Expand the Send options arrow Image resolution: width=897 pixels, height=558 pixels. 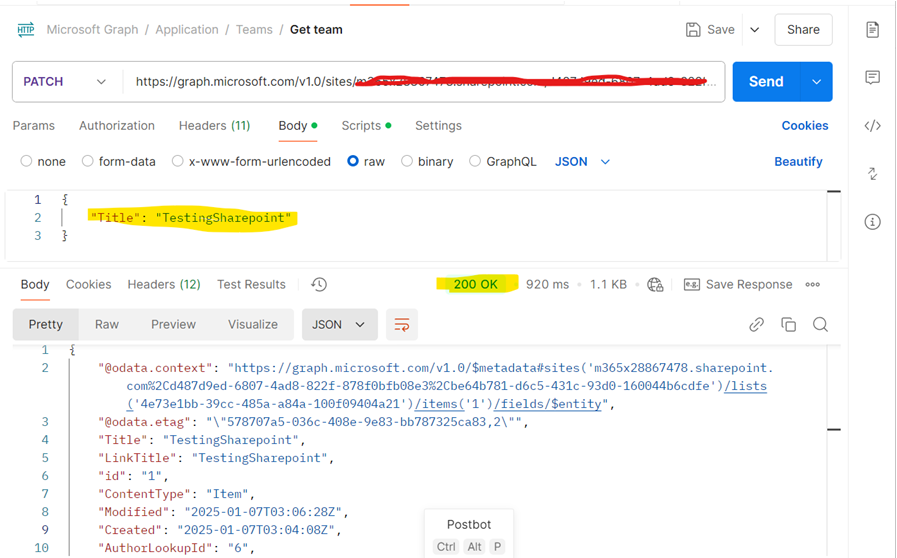click(x=816, y=82)
